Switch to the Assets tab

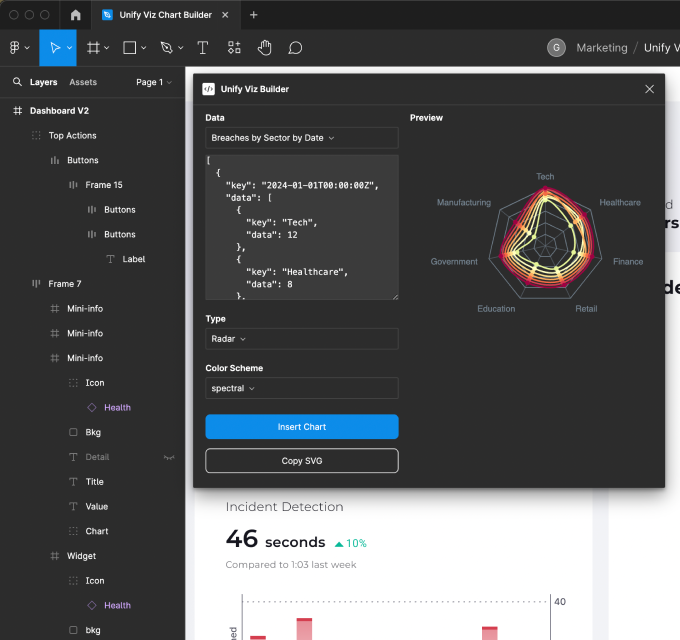[83, 82]
